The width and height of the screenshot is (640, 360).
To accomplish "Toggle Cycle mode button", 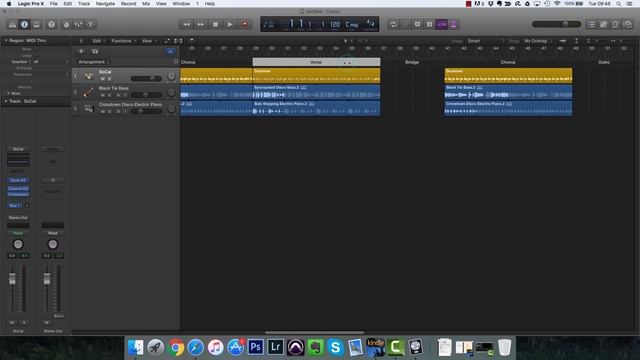I will (393, 24).
